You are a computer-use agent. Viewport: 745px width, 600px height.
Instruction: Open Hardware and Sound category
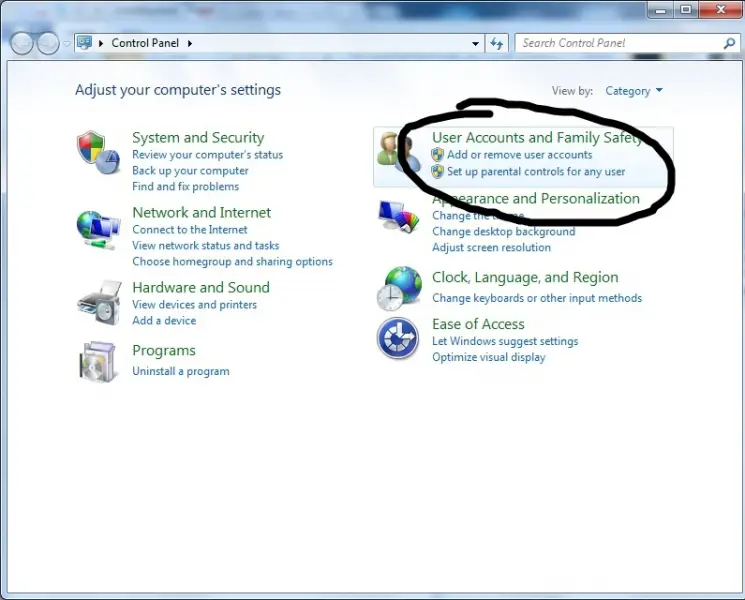201,287
